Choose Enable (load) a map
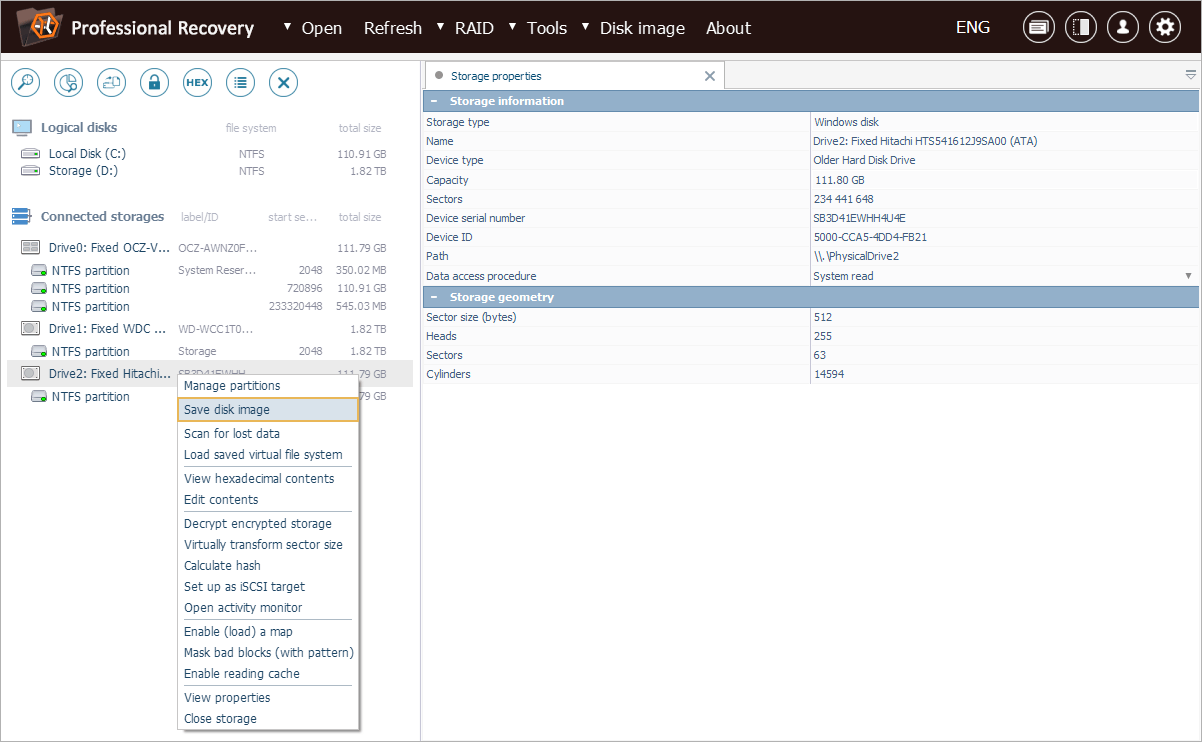 point(268,632)
